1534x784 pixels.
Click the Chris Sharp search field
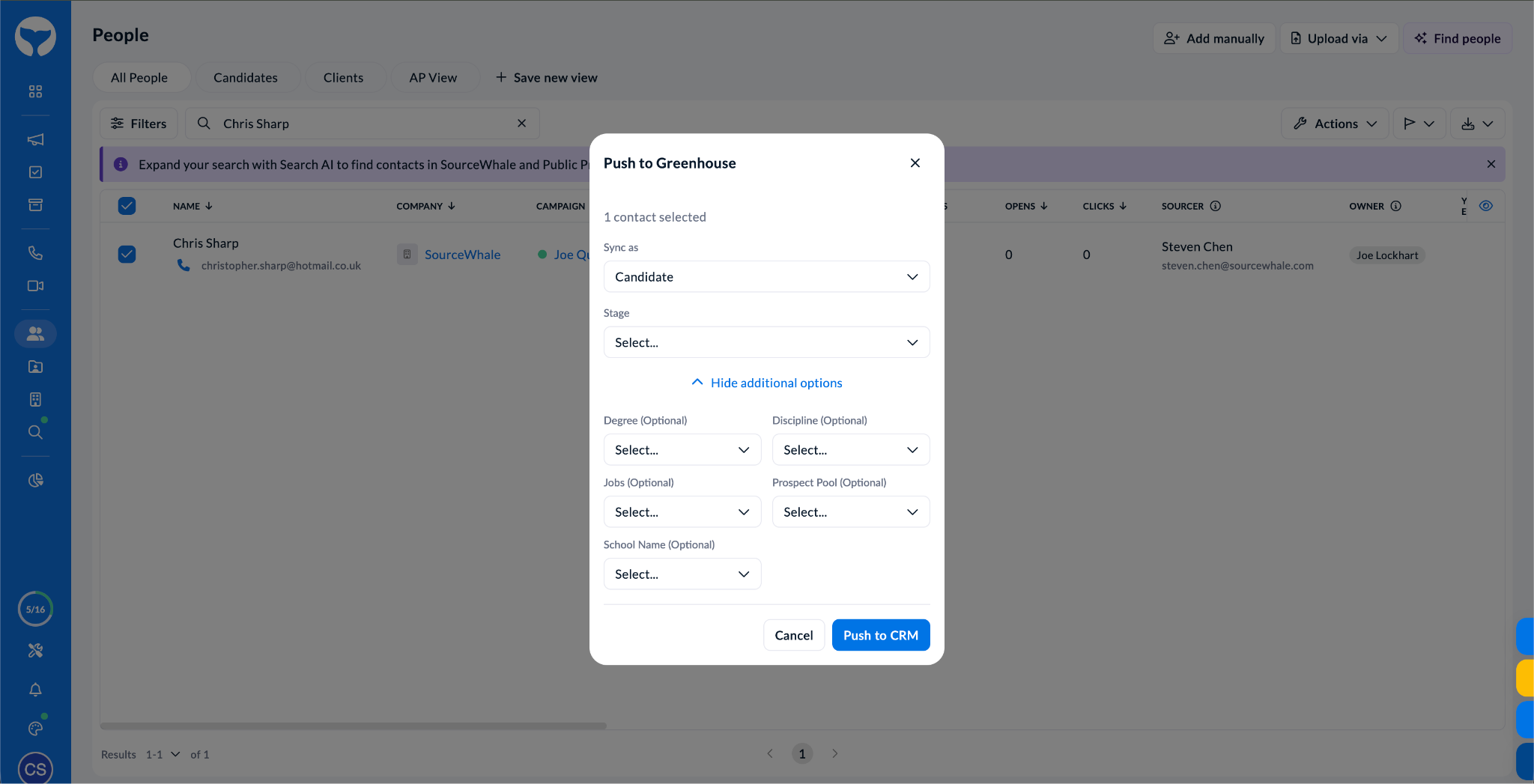coord(363,124)
